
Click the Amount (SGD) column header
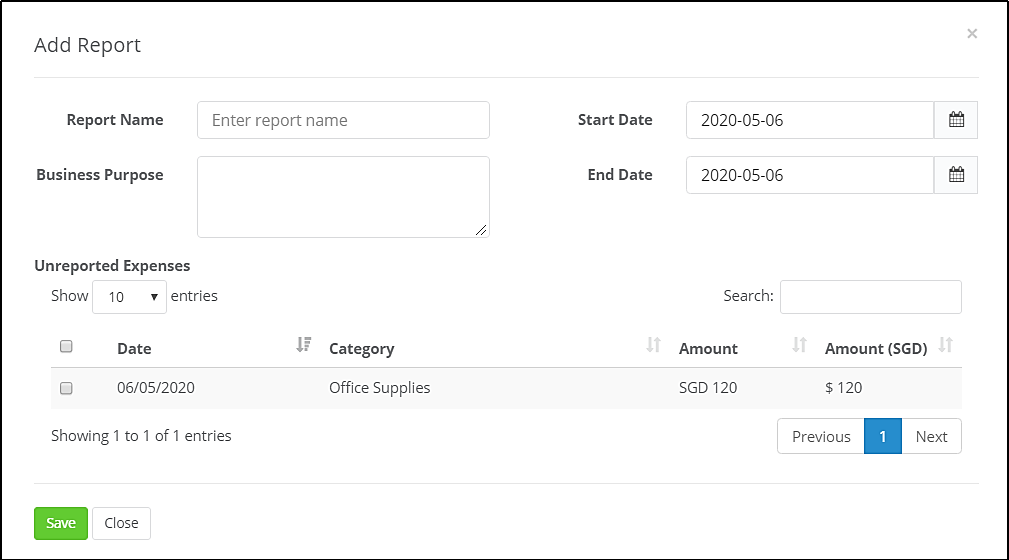click(x=876, y=349)
